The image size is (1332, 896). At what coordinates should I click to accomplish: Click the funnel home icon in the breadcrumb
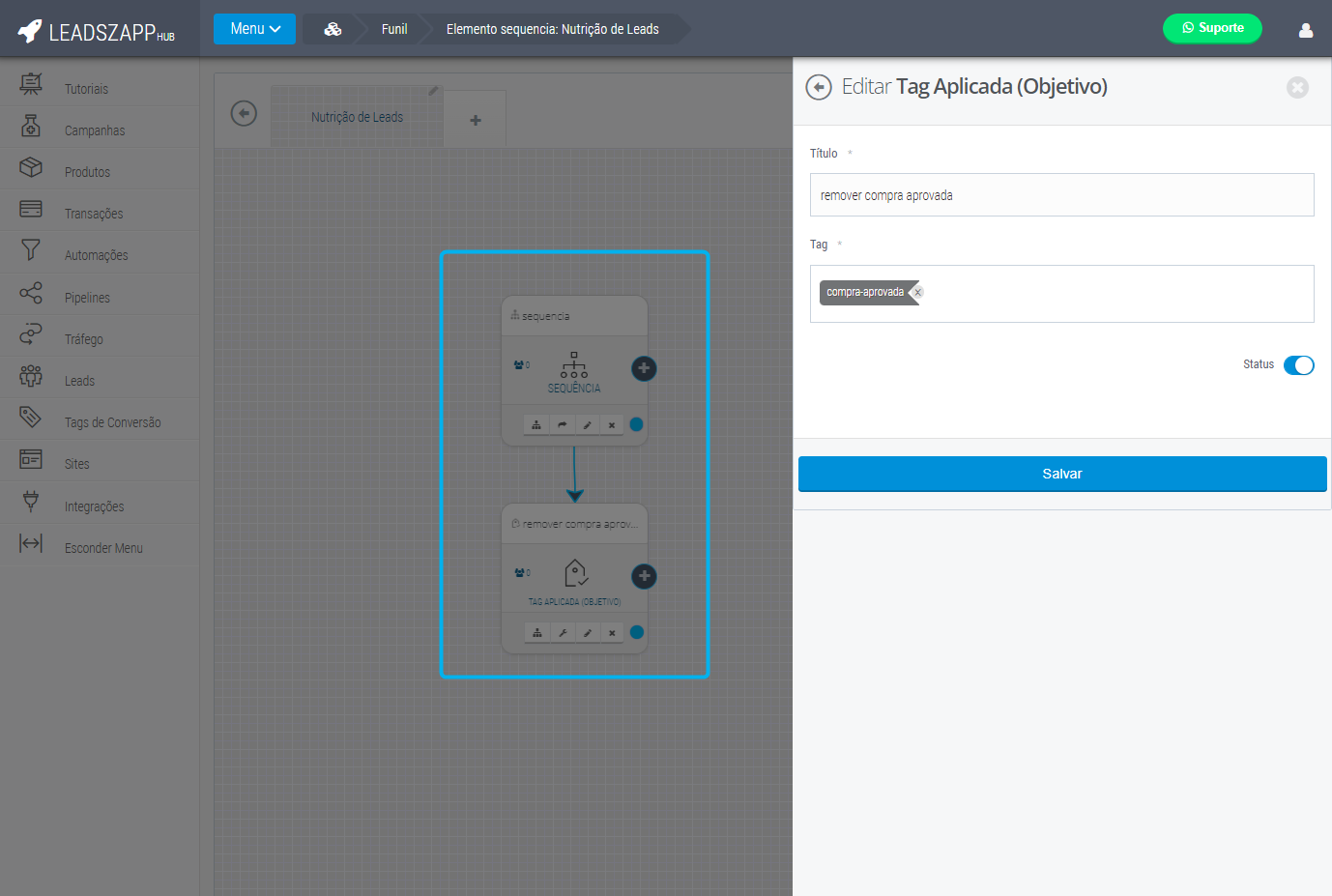tap(333, 29)
